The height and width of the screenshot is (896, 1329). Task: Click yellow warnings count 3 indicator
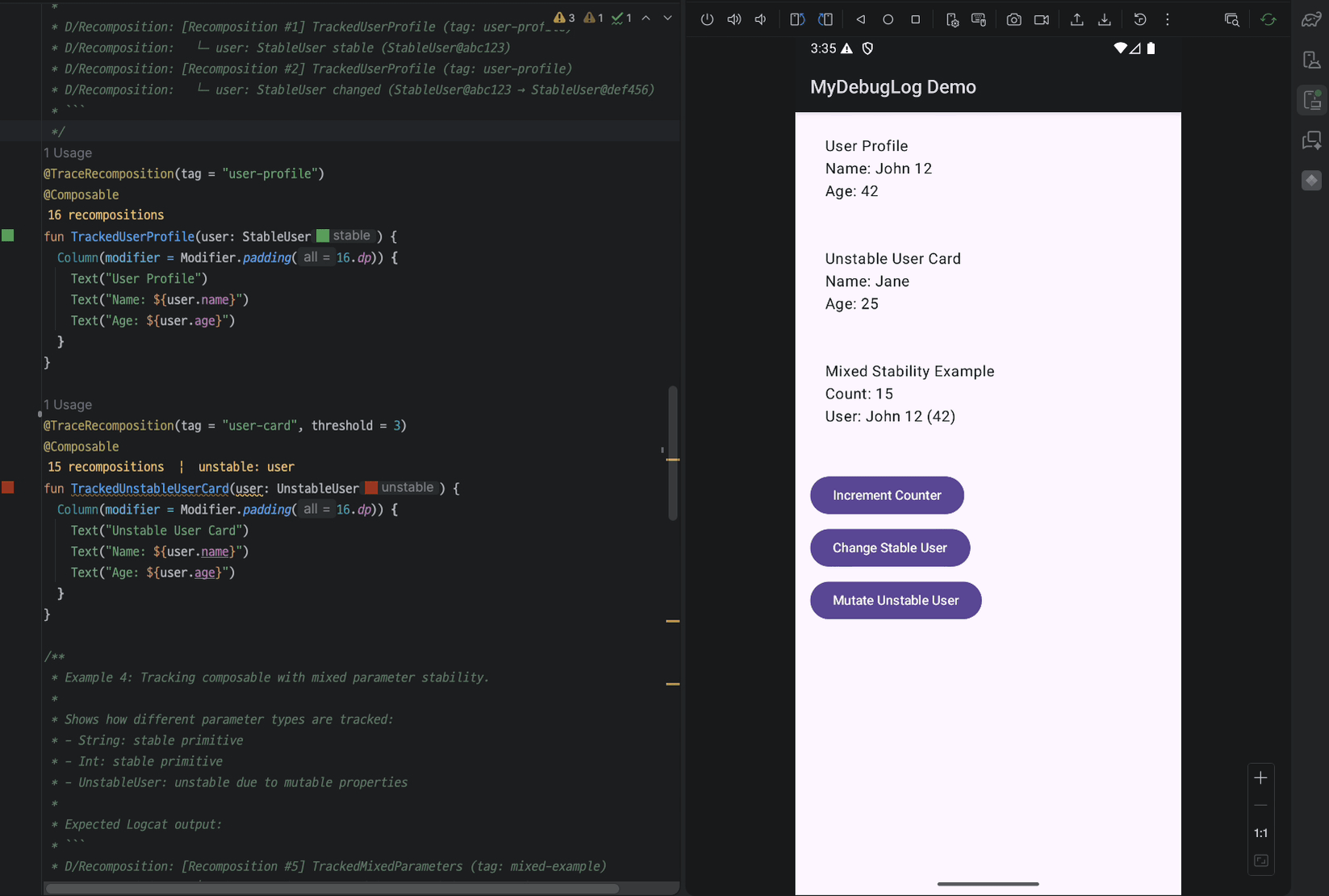tap(564, 18)
